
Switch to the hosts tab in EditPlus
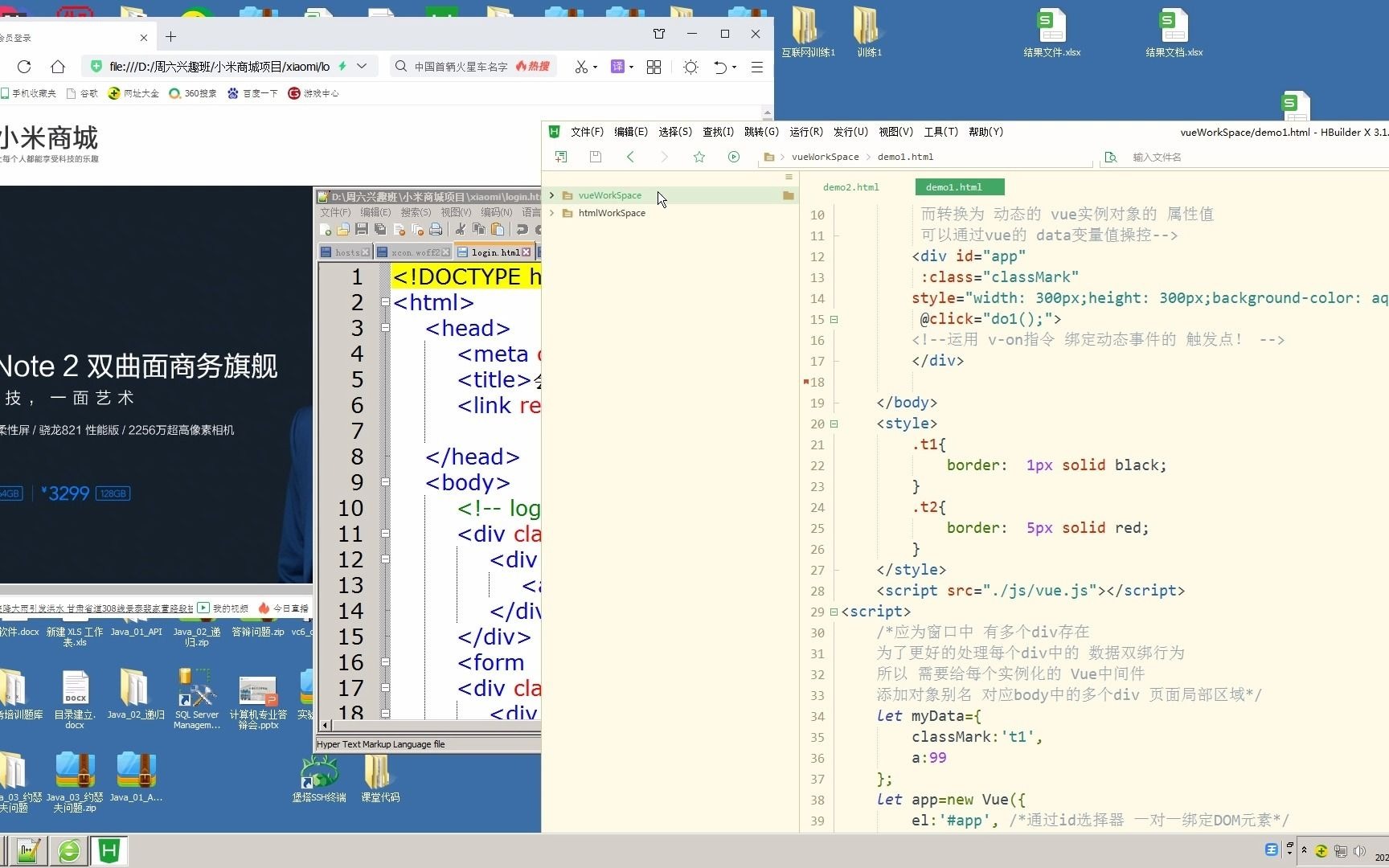click(344, 252)
